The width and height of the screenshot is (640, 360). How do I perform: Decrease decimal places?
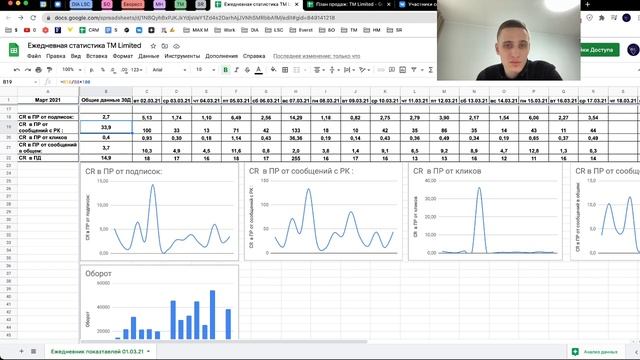coord(113,70)
